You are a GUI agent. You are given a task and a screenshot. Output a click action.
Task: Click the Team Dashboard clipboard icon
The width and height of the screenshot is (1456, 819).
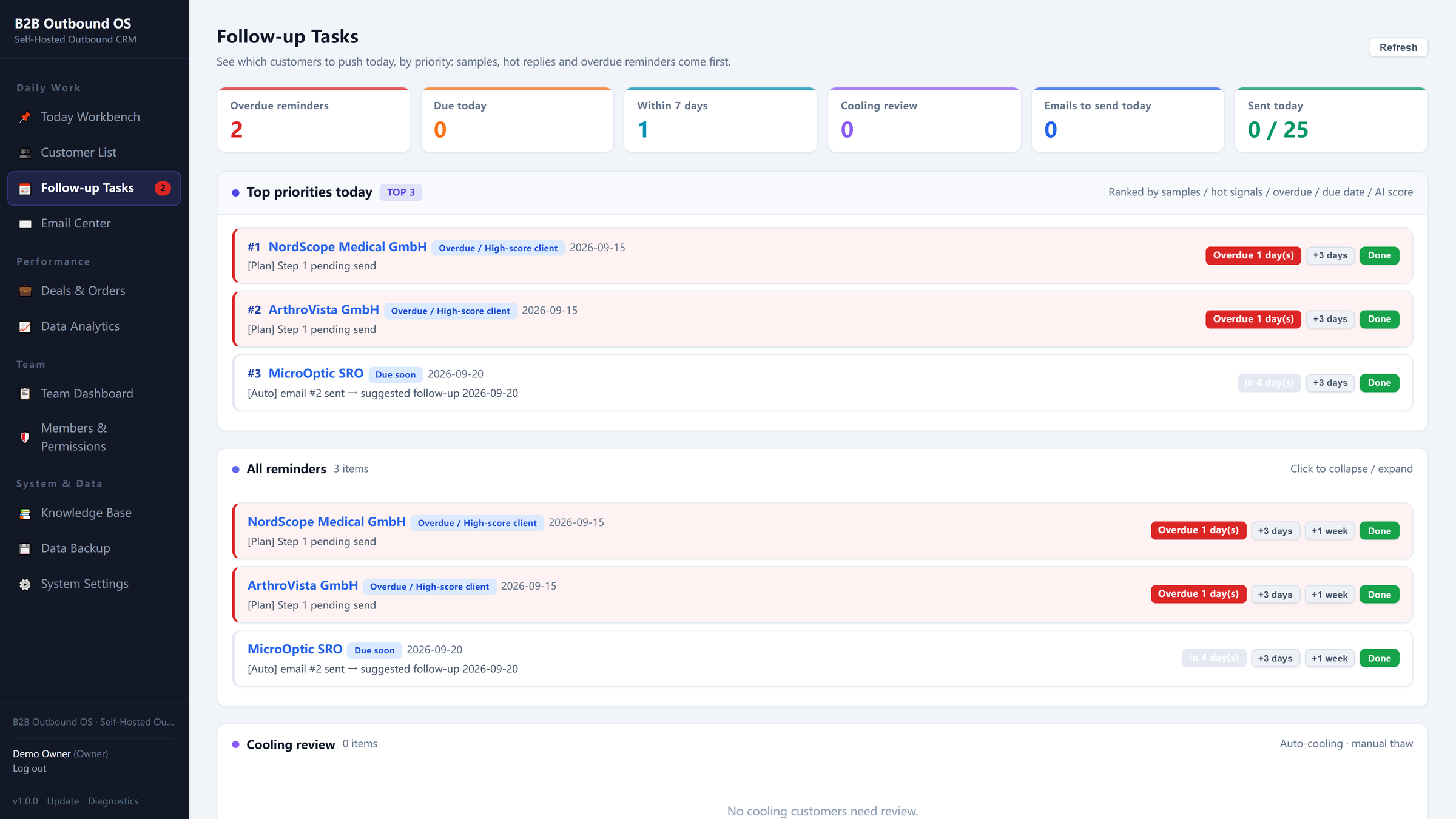click(25, 394)
